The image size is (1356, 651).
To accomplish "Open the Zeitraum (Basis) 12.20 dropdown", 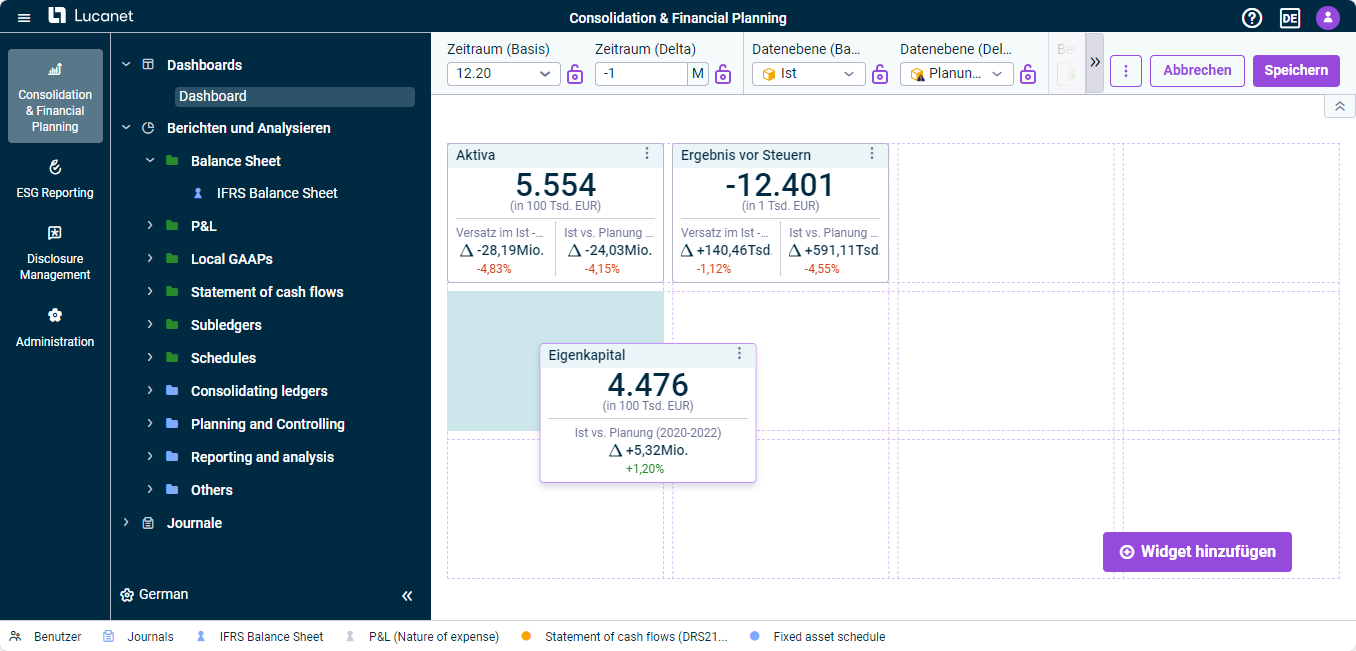I will tap(504, 74).
